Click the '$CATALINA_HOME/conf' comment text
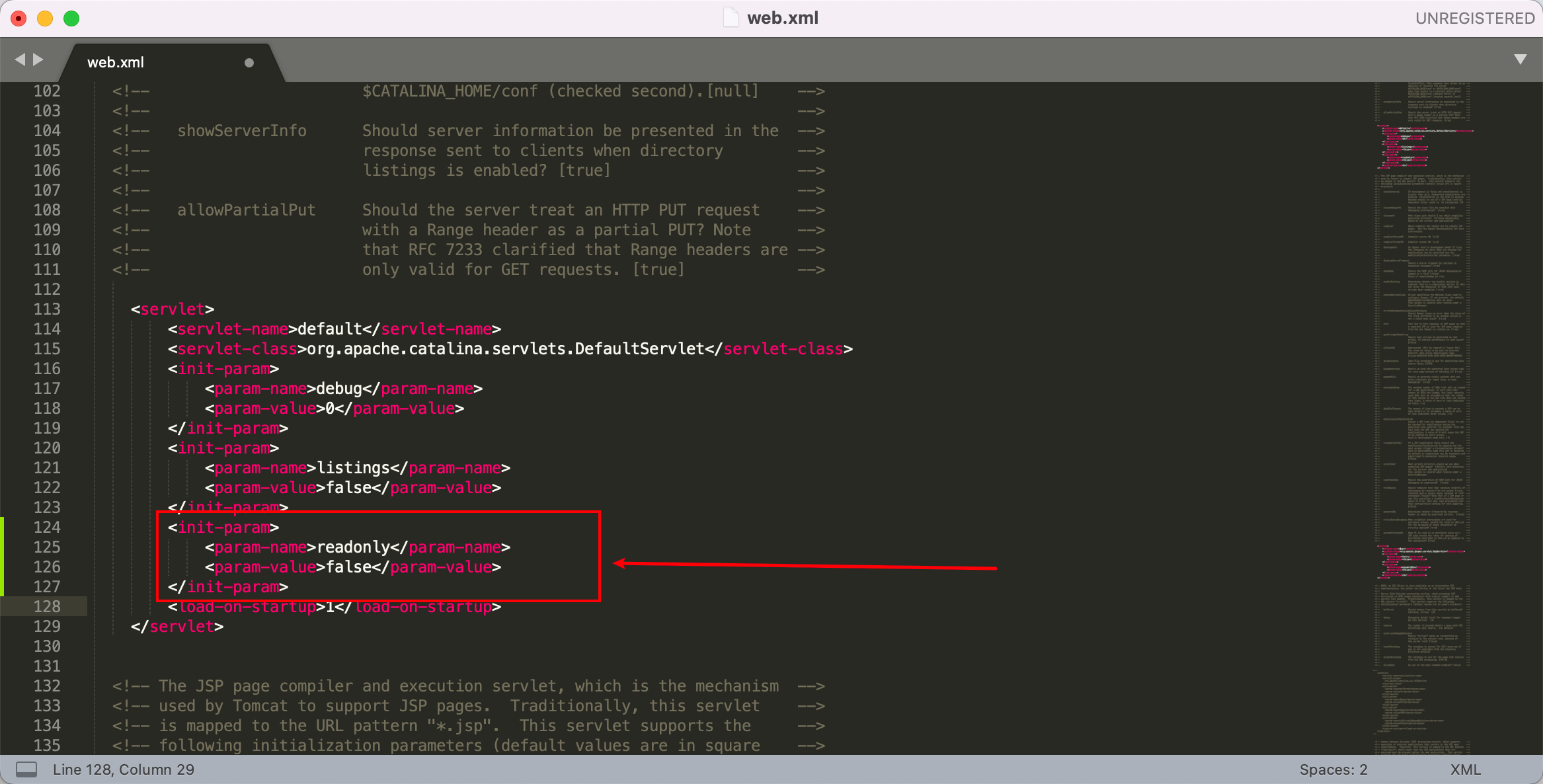The height and width of the screenshot is (784, 1543). [x=450, y=91]
